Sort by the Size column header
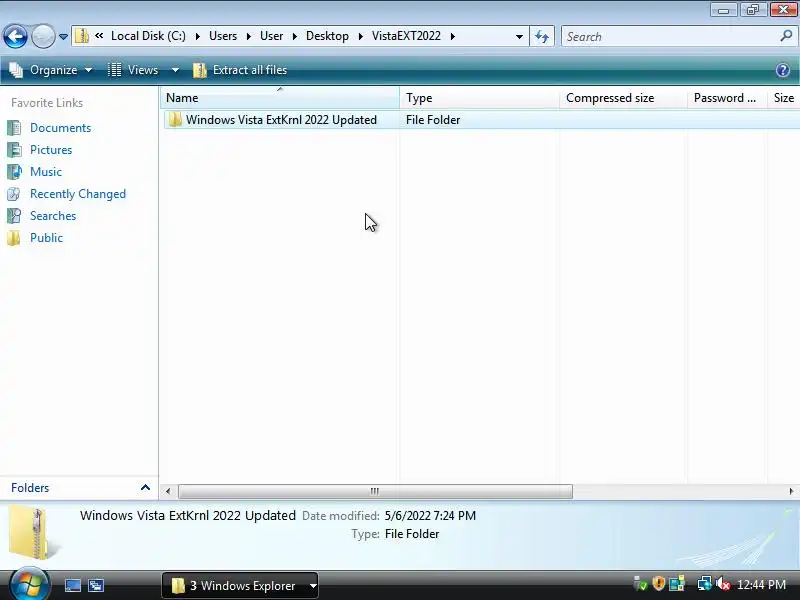Viewport: 800px width, 600px height. coord(784,97)
